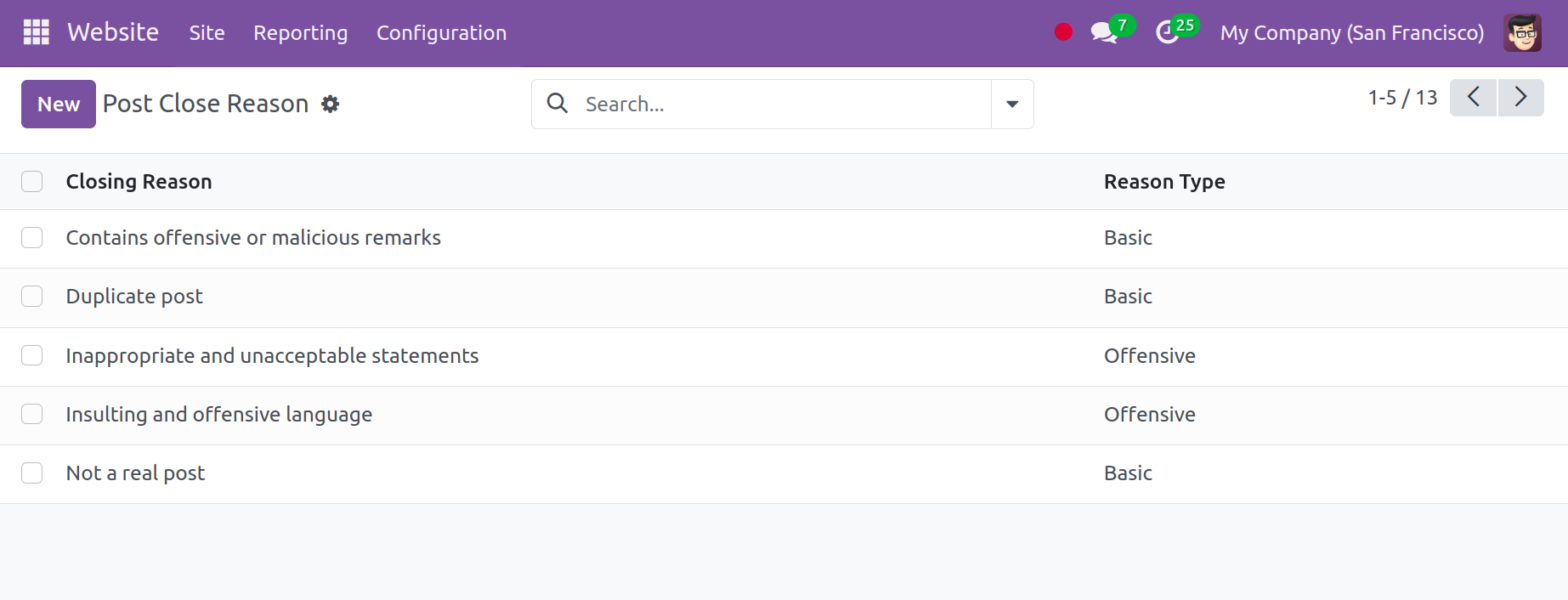Open the user avatar menu
The height and width of the screenshot is (600, 1568).
1521,33
